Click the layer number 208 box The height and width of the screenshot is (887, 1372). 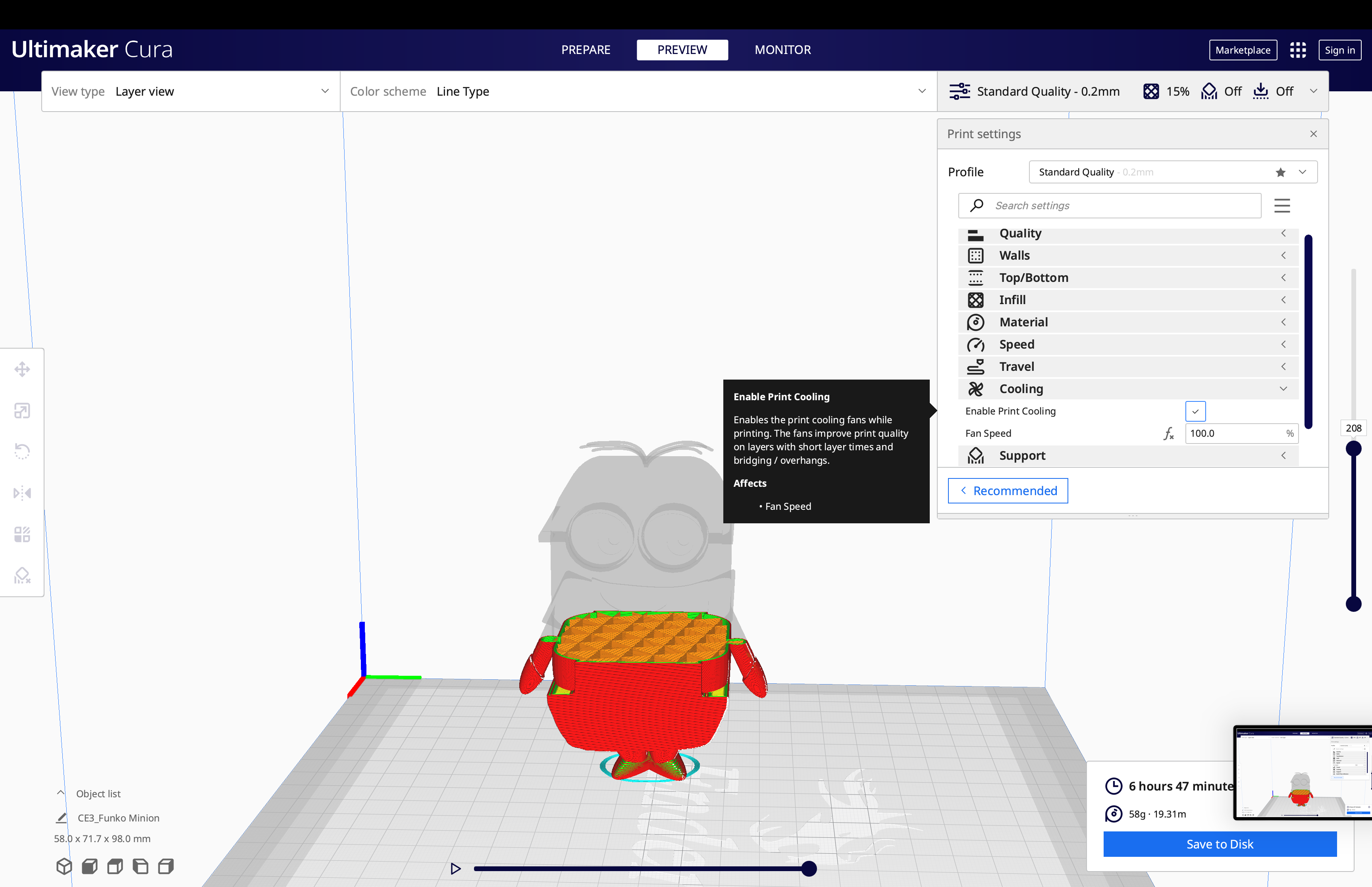1353,428
